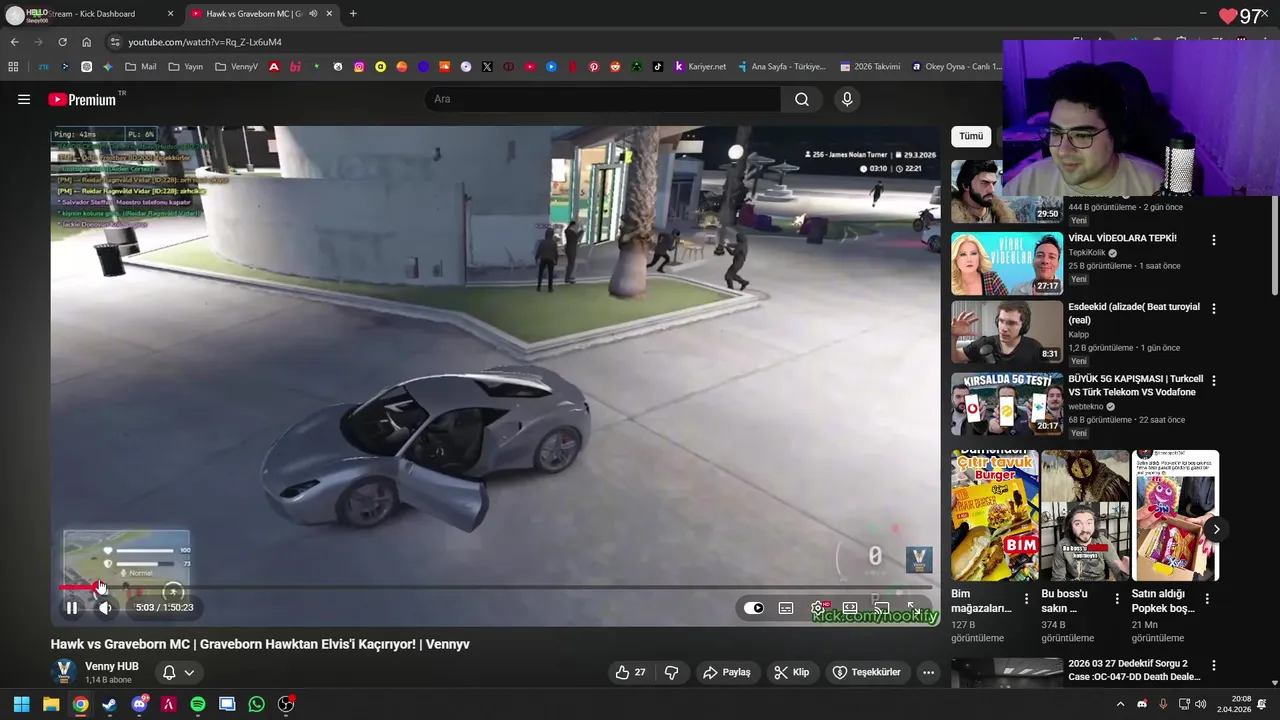
Task: Go back to previous page
Action: tap(14, 42)
